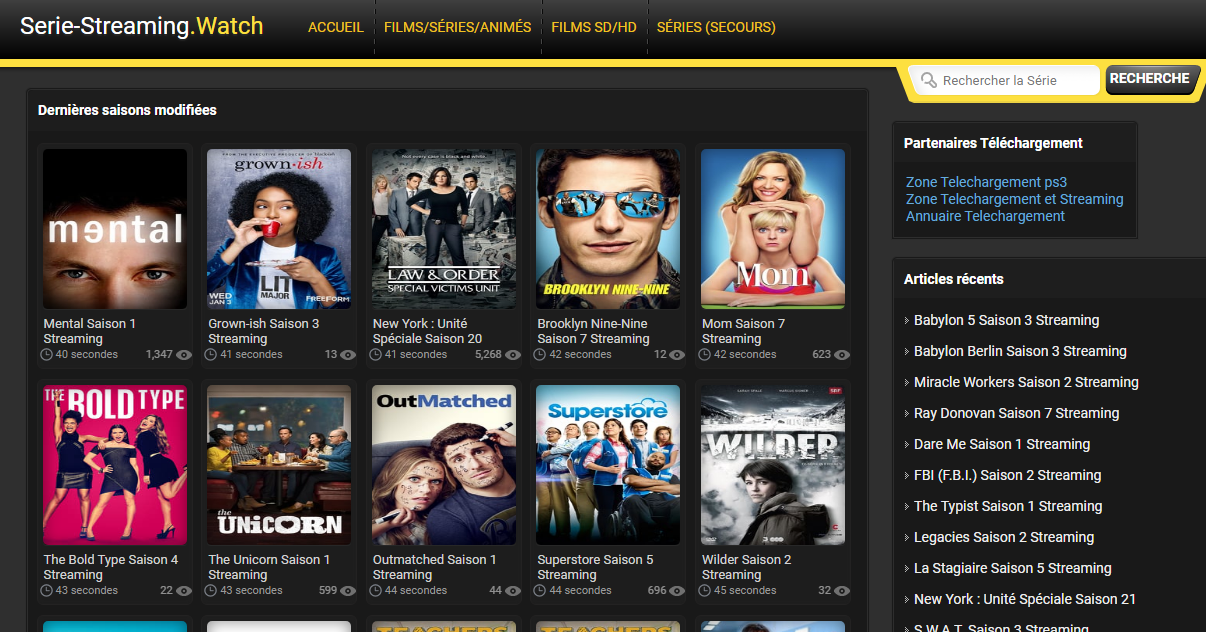Open the SÉRIES (SECOURS) menu item

coord(716,28)
